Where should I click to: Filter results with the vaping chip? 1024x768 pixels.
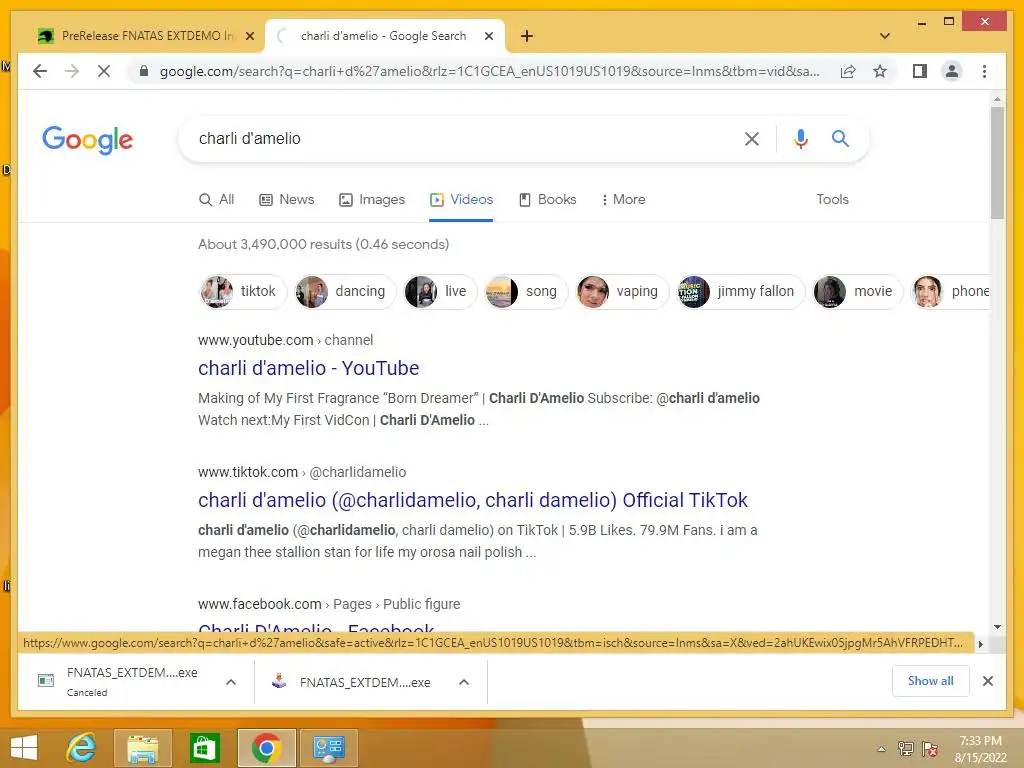(622, 291)
